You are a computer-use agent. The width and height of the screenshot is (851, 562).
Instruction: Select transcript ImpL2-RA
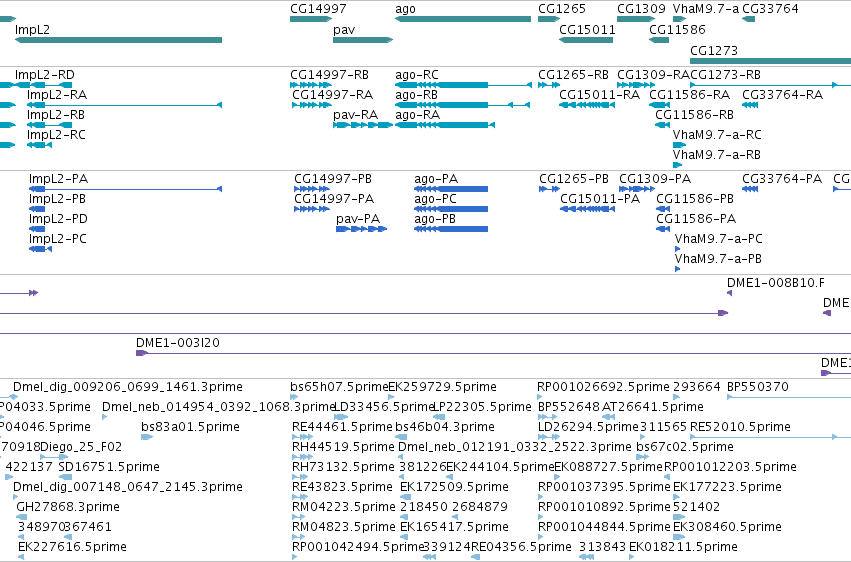tap(57, 95)
